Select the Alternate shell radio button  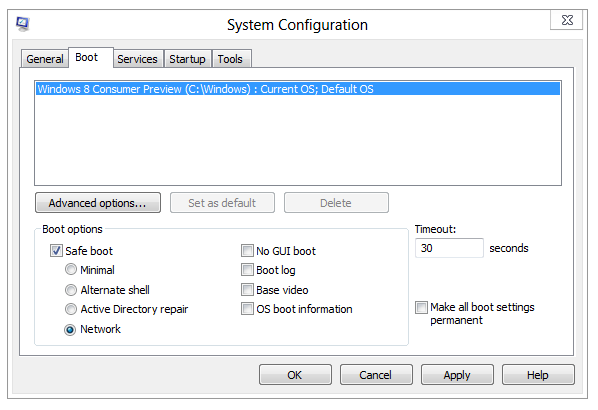pos(71,290)
